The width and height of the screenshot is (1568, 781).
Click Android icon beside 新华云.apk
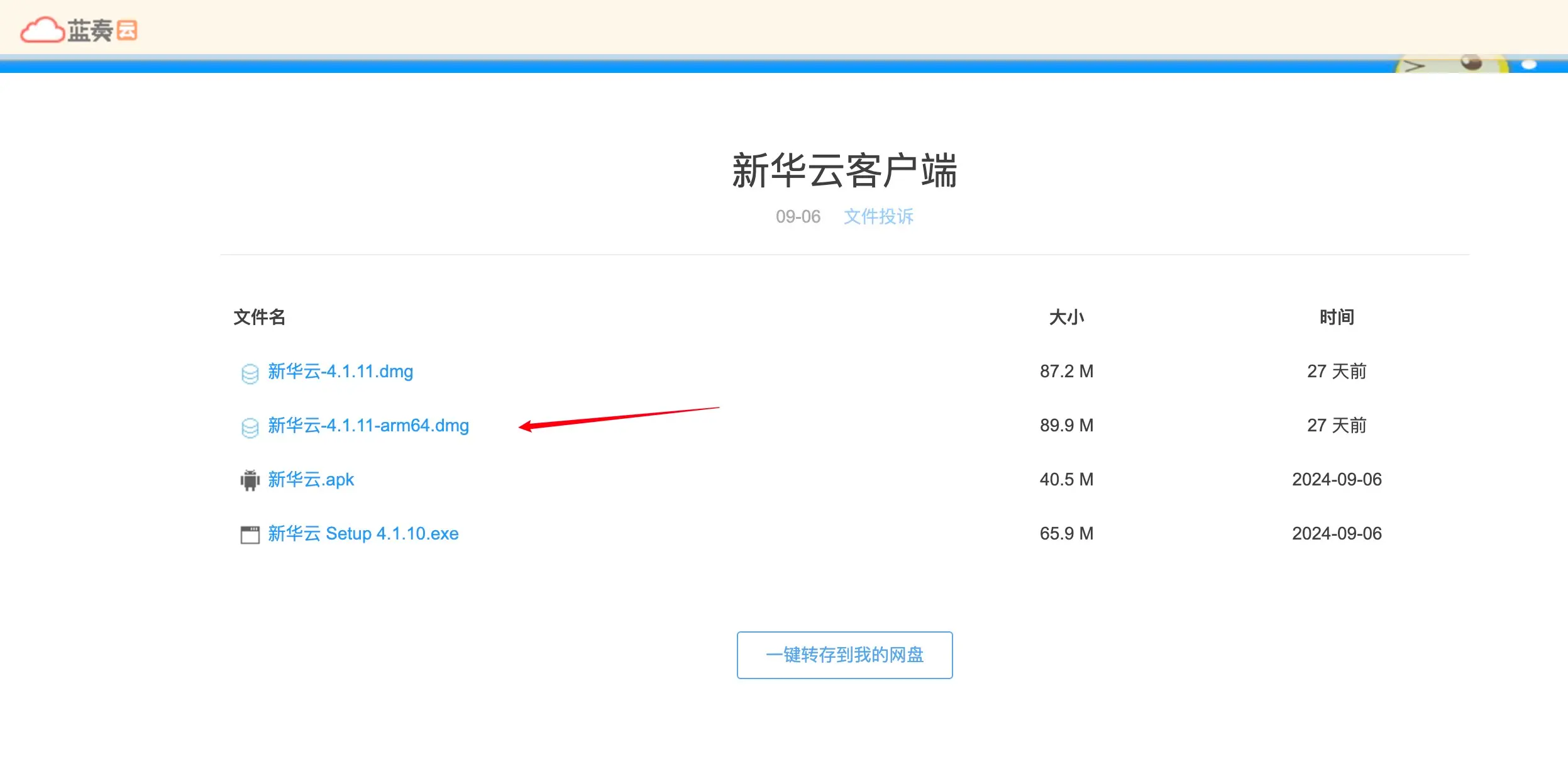coord(250,480)
